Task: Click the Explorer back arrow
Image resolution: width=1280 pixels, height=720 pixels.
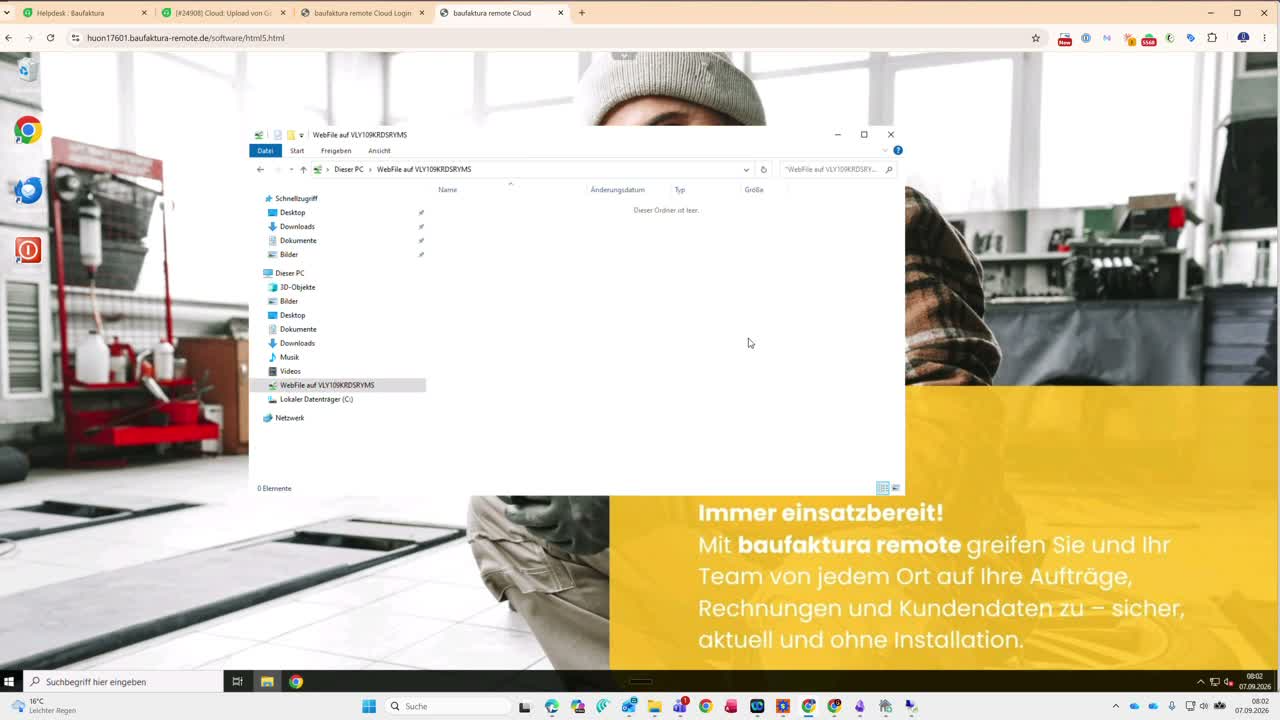Action: [260, 169]
